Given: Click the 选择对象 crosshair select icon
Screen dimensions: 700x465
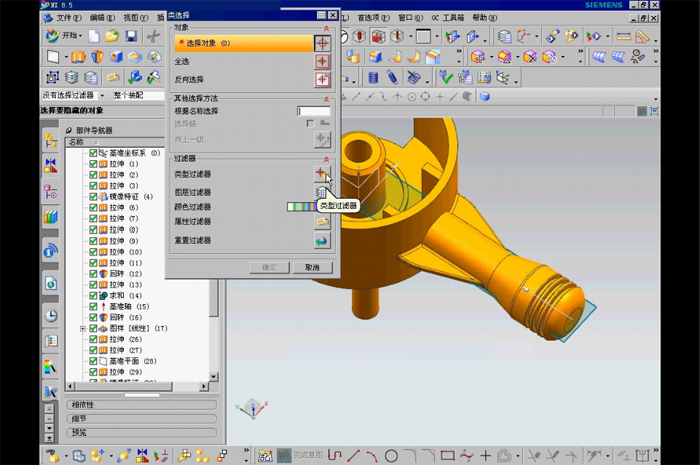Looking at the screenshot, I should (322, 43).
